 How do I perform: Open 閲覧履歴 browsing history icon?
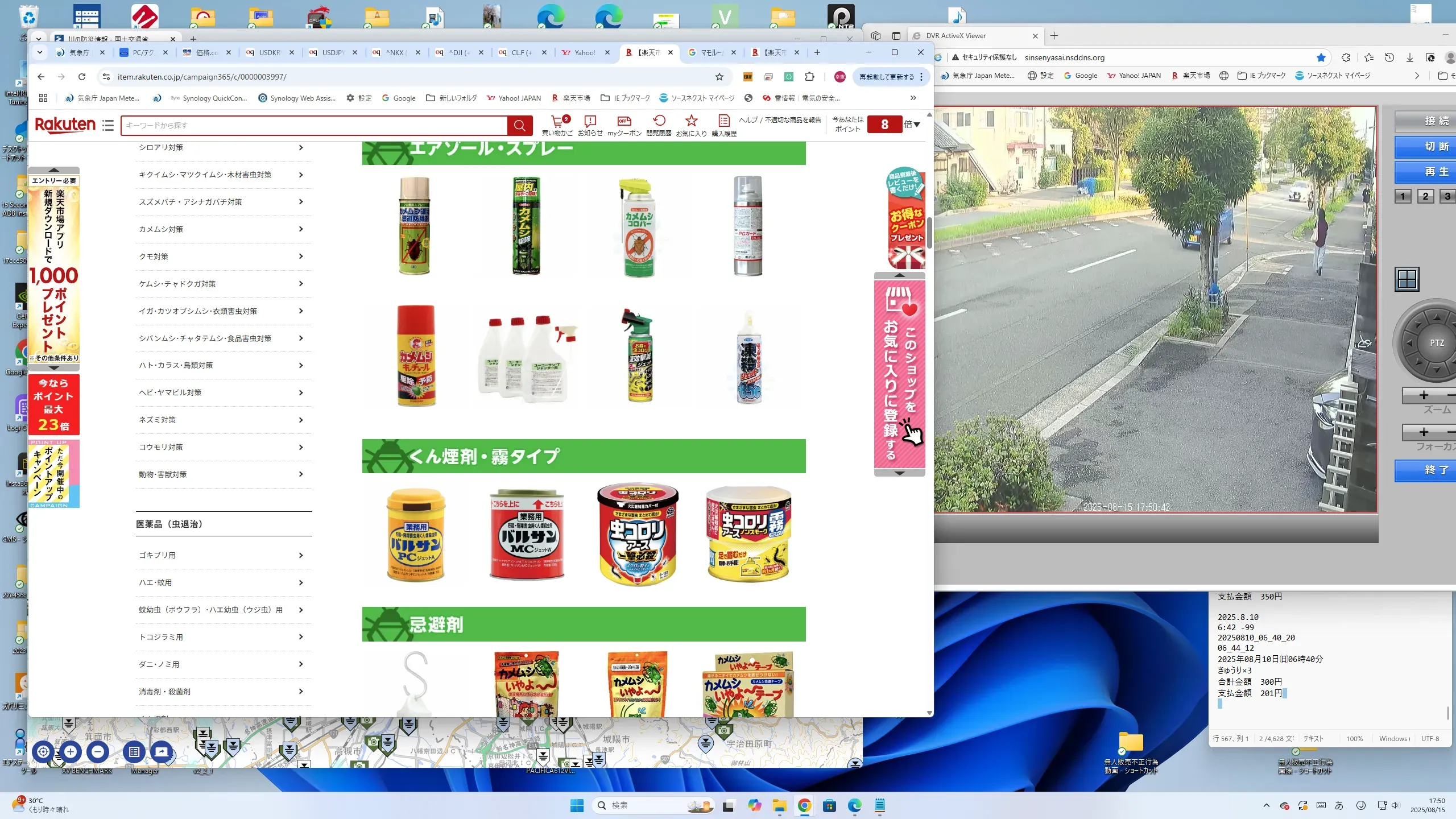(x=659, y=121)
